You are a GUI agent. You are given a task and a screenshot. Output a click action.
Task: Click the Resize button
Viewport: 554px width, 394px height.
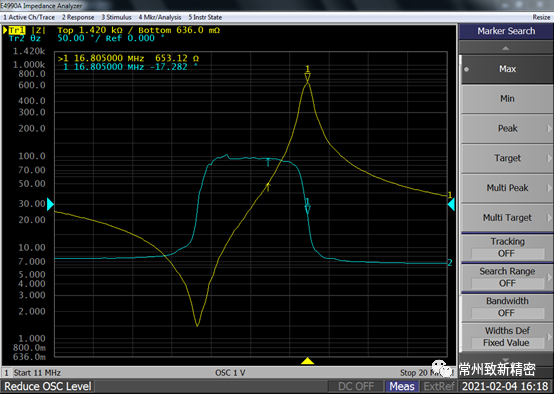tap(541, 17)
